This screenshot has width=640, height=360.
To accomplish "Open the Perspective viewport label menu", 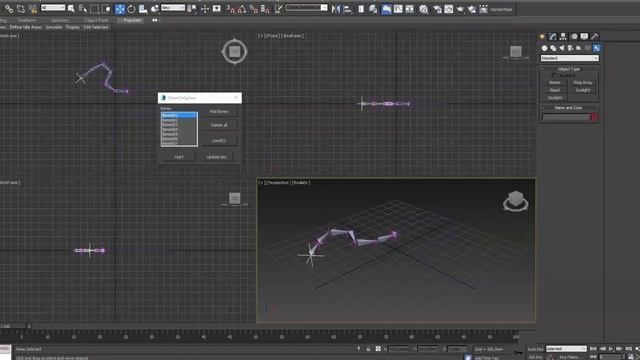I will pos(278,183).
